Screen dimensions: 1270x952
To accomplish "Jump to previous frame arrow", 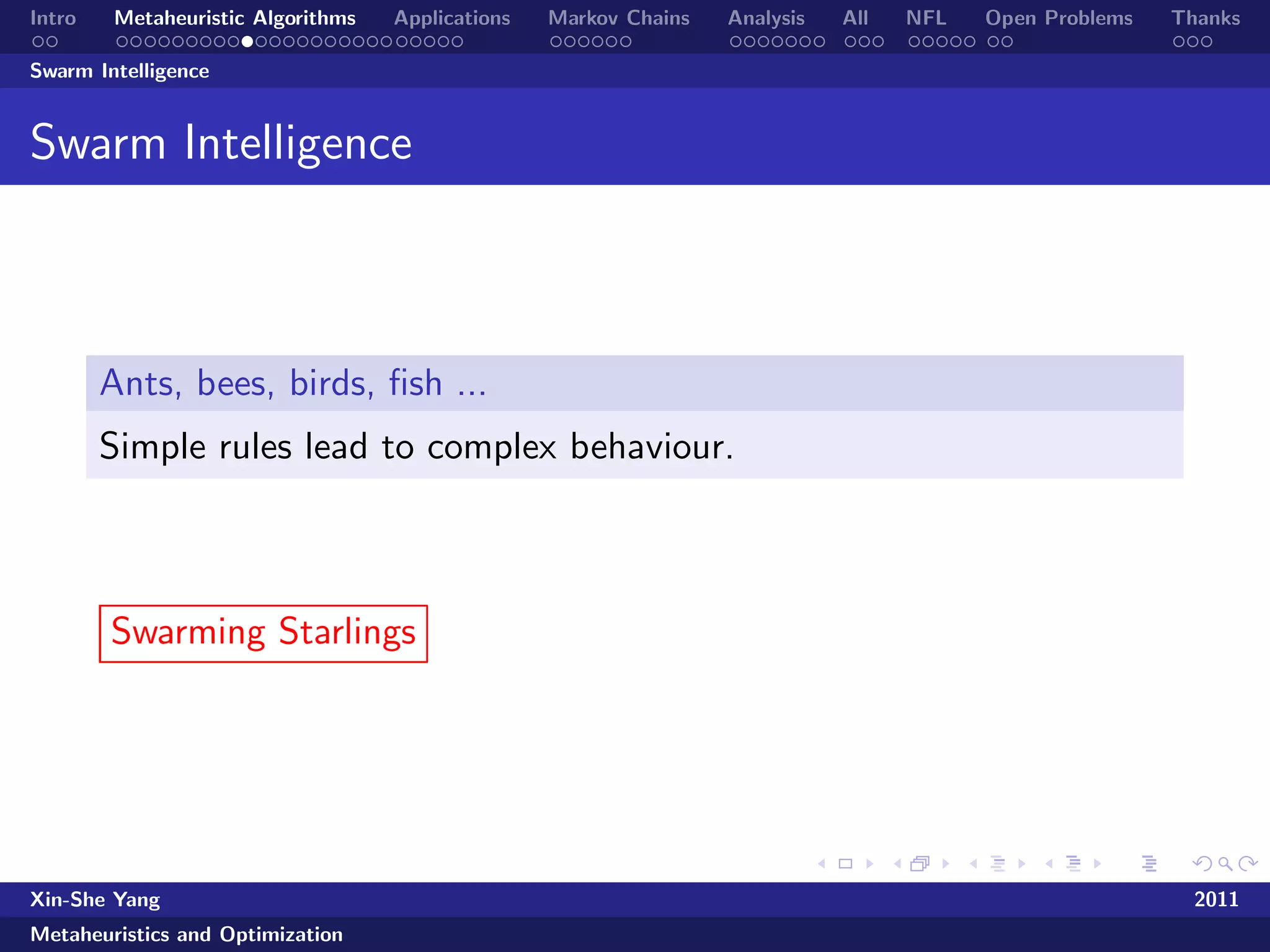I will click(897, 863).
